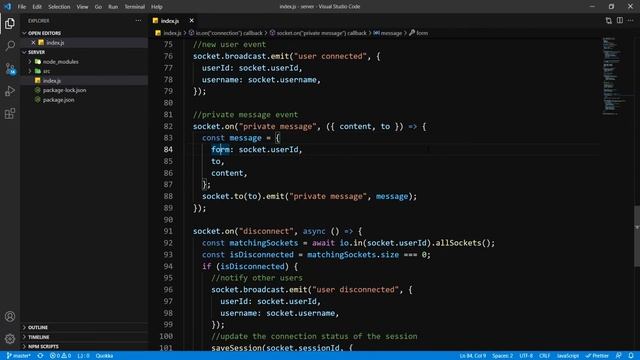The height and width of the screenshot is (360, 640).
Task: Click 'matchingSockets' on line 92
Action: click(x=264, y=243)
